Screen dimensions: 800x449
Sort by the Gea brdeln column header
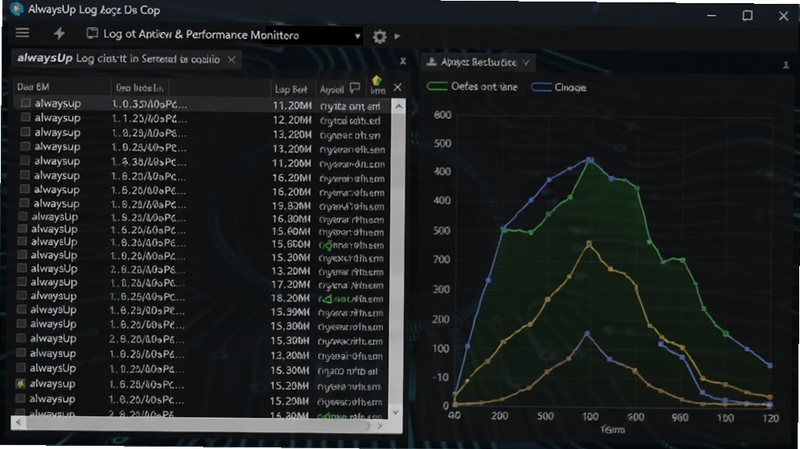139,88
